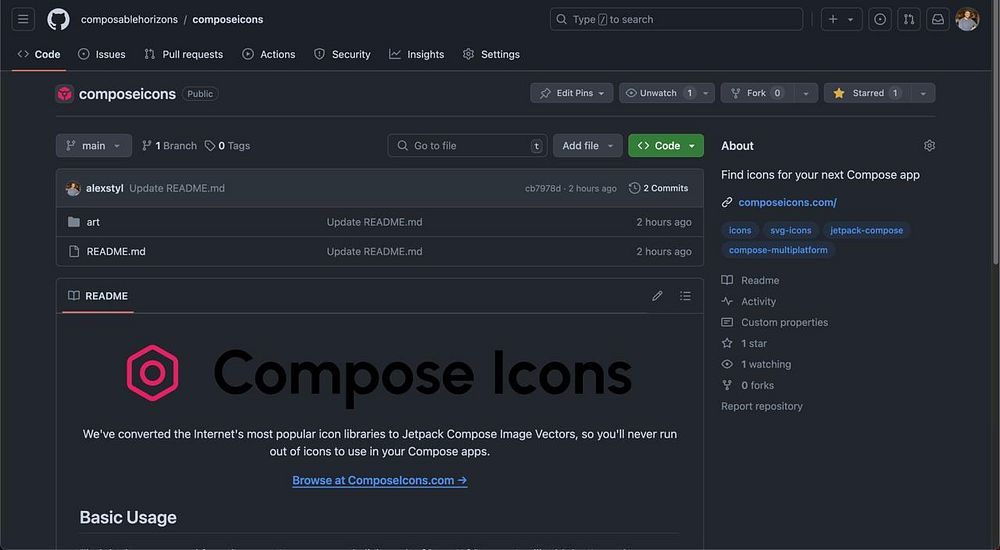Switch to the Code tab
This screenshot has width=1000, height=550.
tap(39, 54)
